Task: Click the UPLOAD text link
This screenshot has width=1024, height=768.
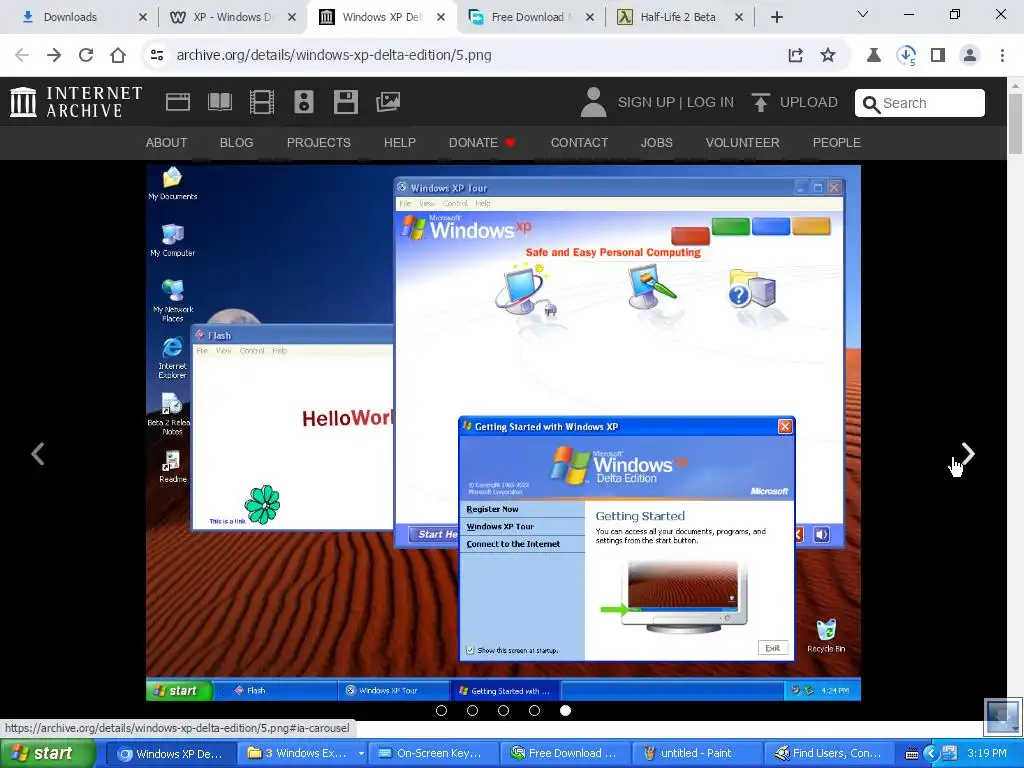Action: click(x=808, y=103)
